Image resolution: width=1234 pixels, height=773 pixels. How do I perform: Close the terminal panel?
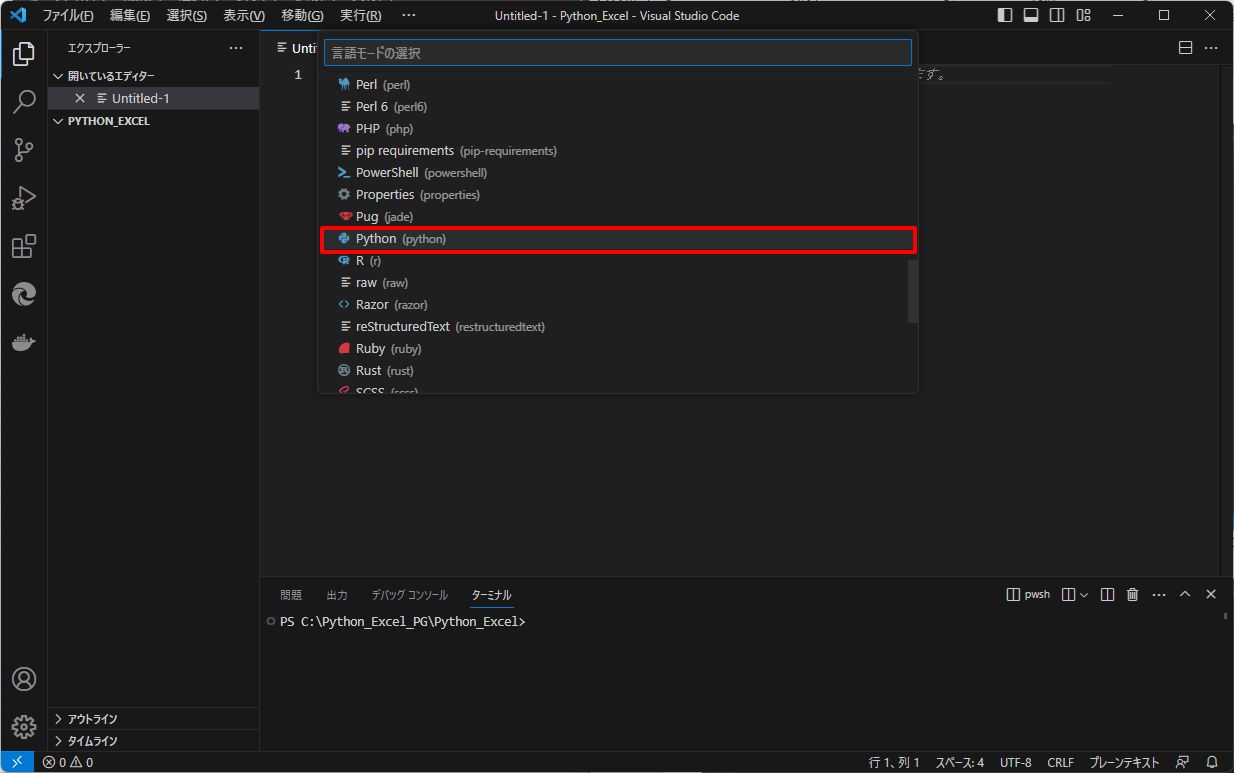pos(1211,594)
